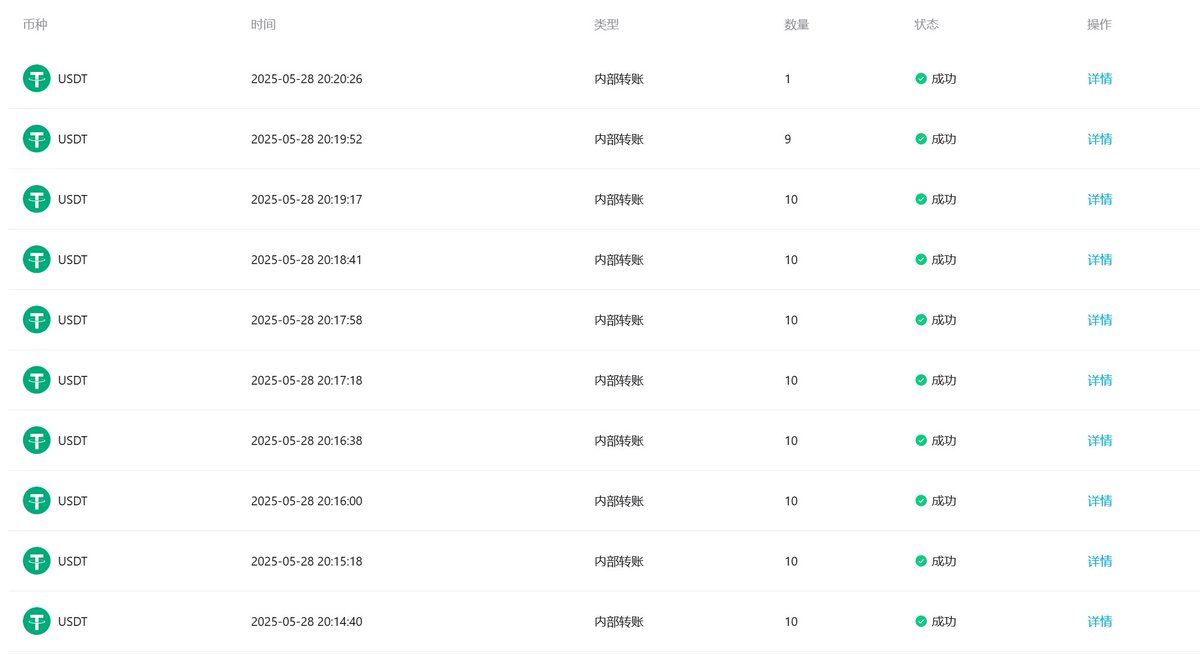1200x654 pixels.
Task: Click the USDT Tether icon in the 20:17:18 row
Action: click(37, 380)
